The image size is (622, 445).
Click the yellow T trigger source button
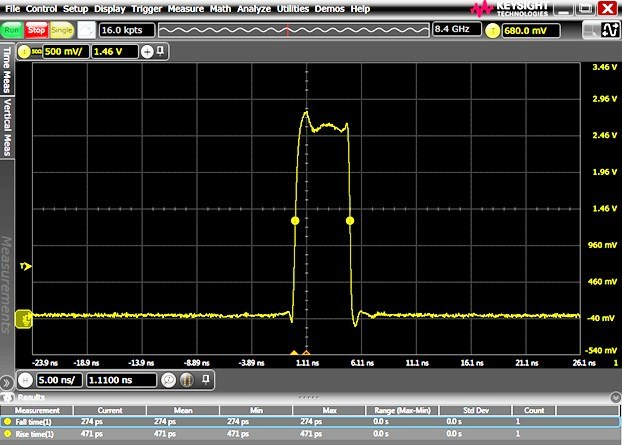pyautogui.click(x=492, y=31)
